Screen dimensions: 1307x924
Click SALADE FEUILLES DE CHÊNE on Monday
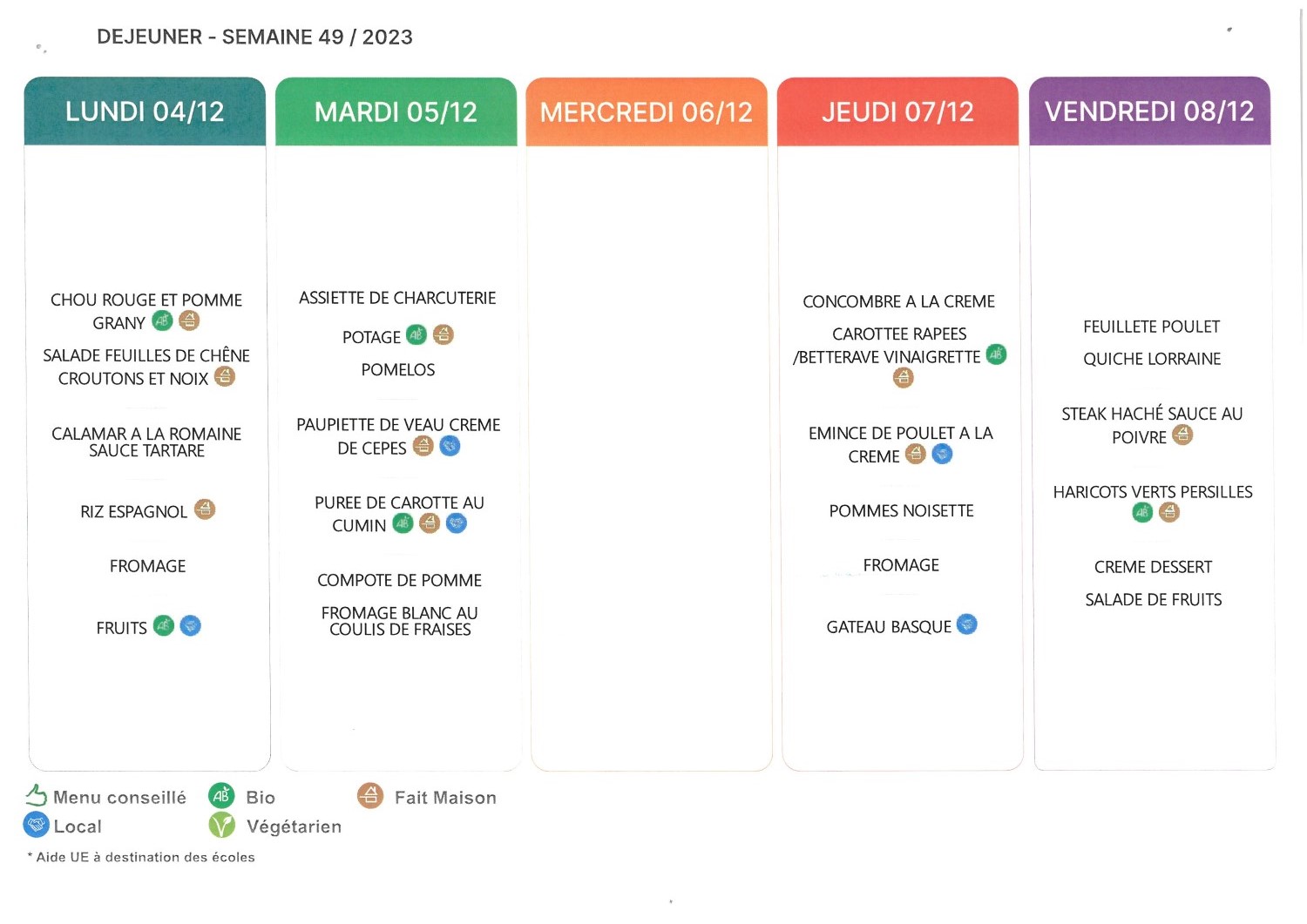point(146,355)
